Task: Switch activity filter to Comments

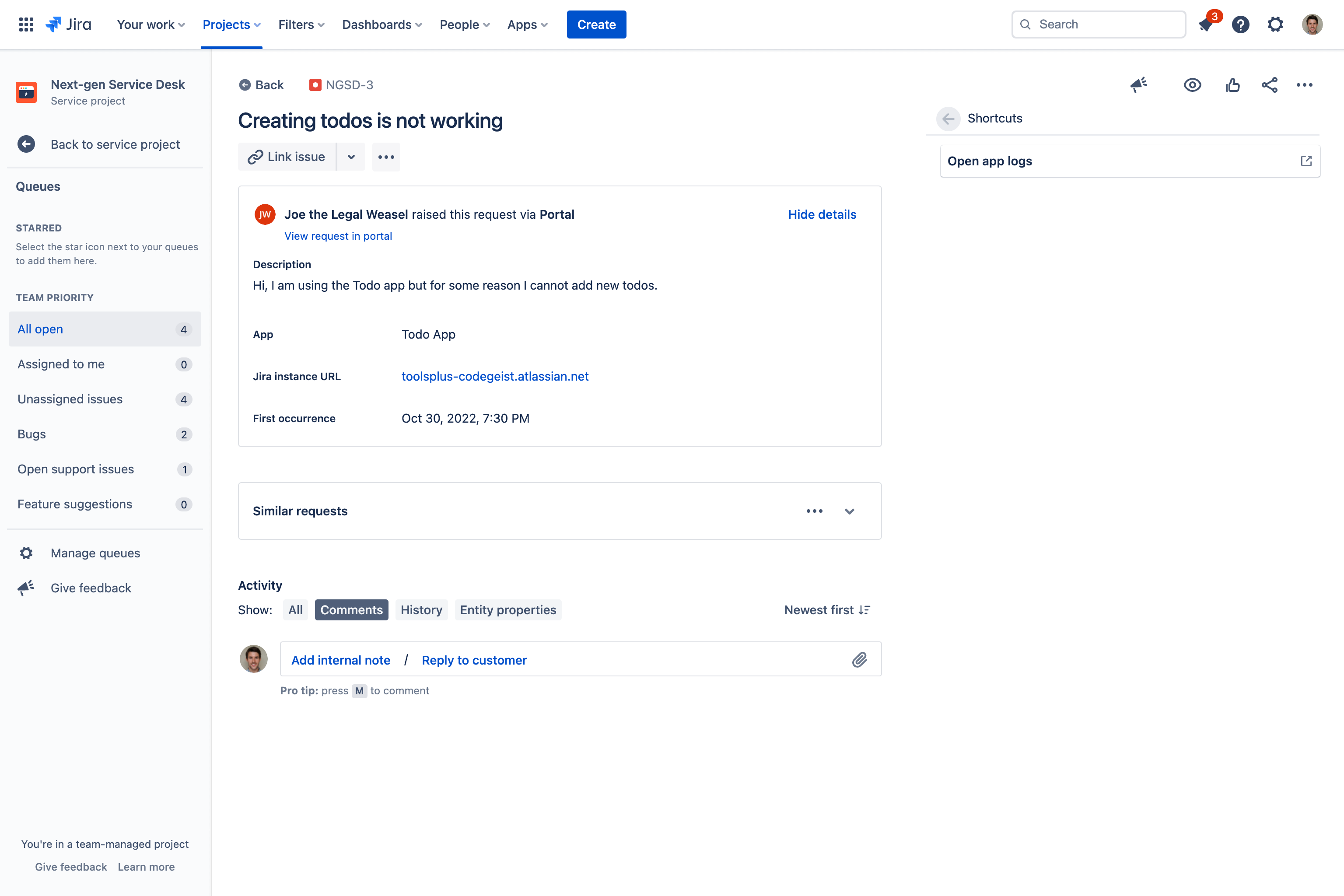Action: coord(351,609)
